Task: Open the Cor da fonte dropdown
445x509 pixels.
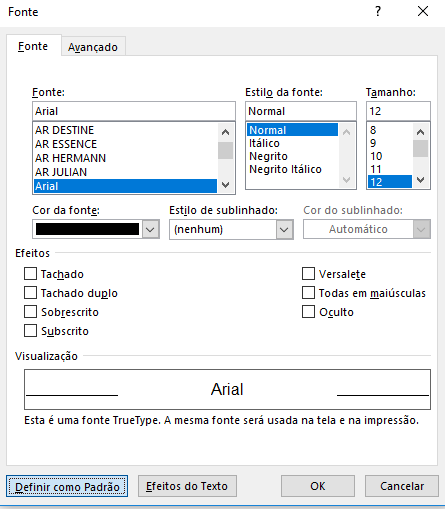Action: point(150,229)
